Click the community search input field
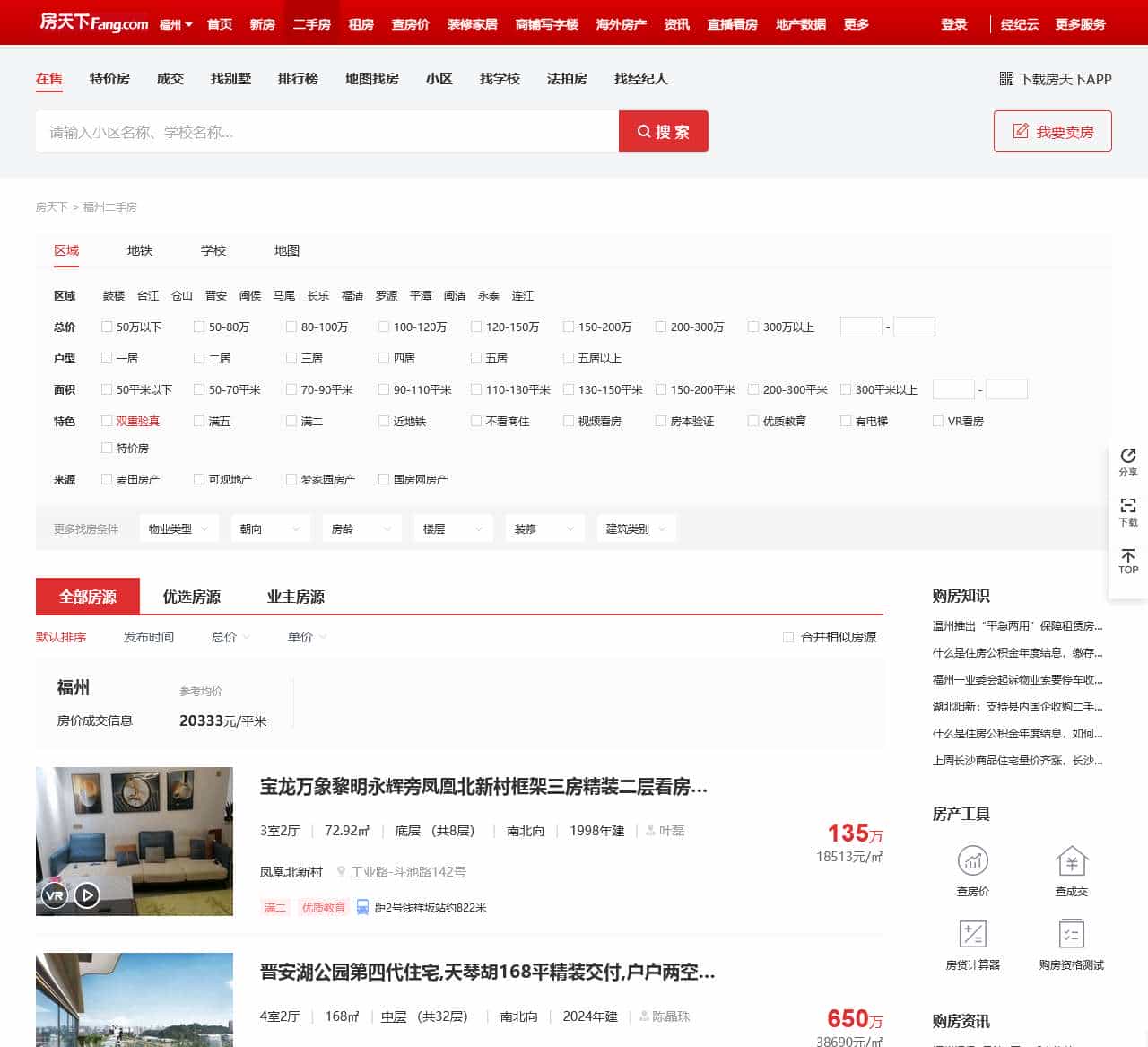The height and width of the screenshot is (1047, 1148). 327,131
